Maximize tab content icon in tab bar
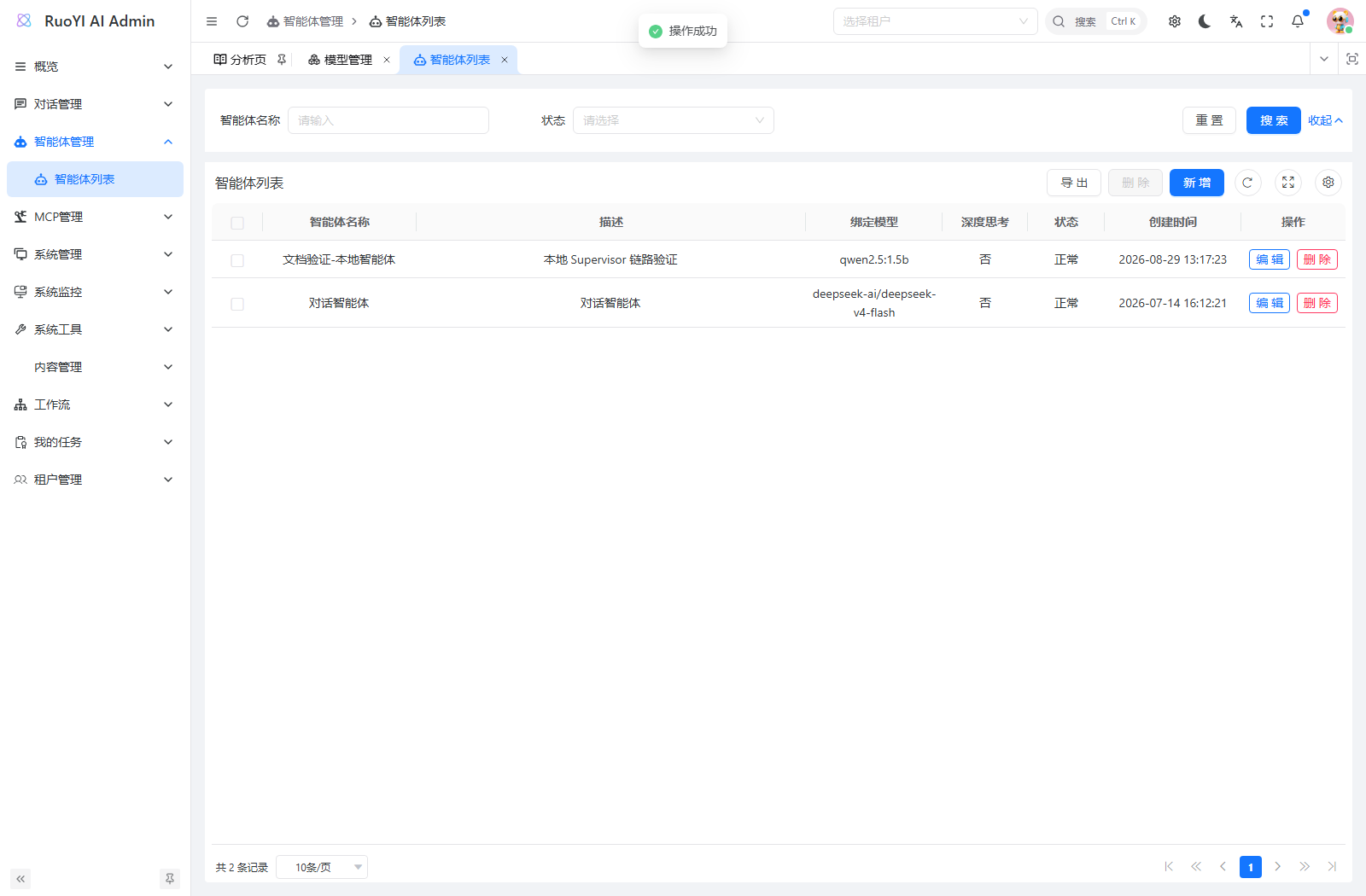 click(1352, 59)
